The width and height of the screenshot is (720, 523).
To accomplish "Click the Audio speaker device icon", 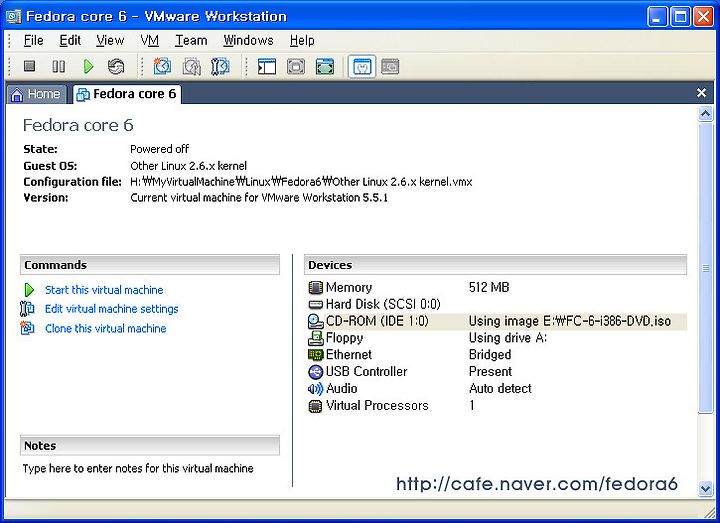I will [315, 389].
